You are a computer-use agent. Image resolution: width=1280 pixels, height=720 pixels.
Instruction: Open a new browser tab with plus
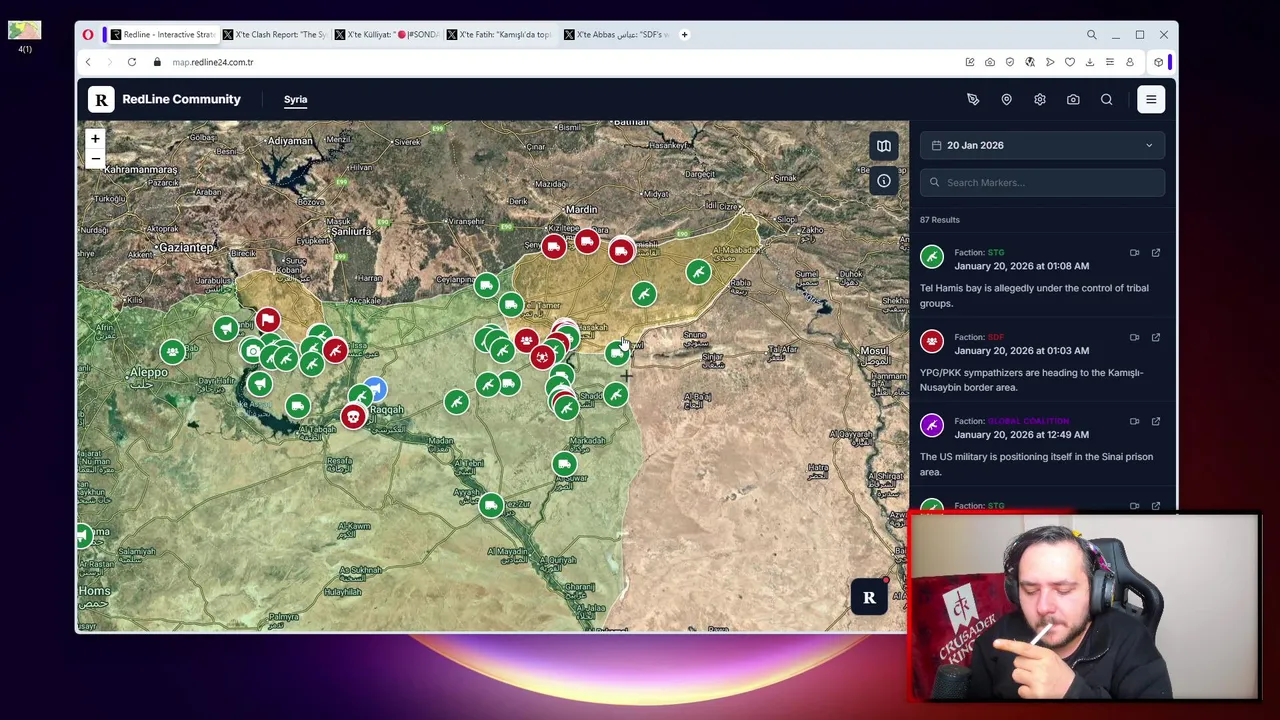point(684,34)
